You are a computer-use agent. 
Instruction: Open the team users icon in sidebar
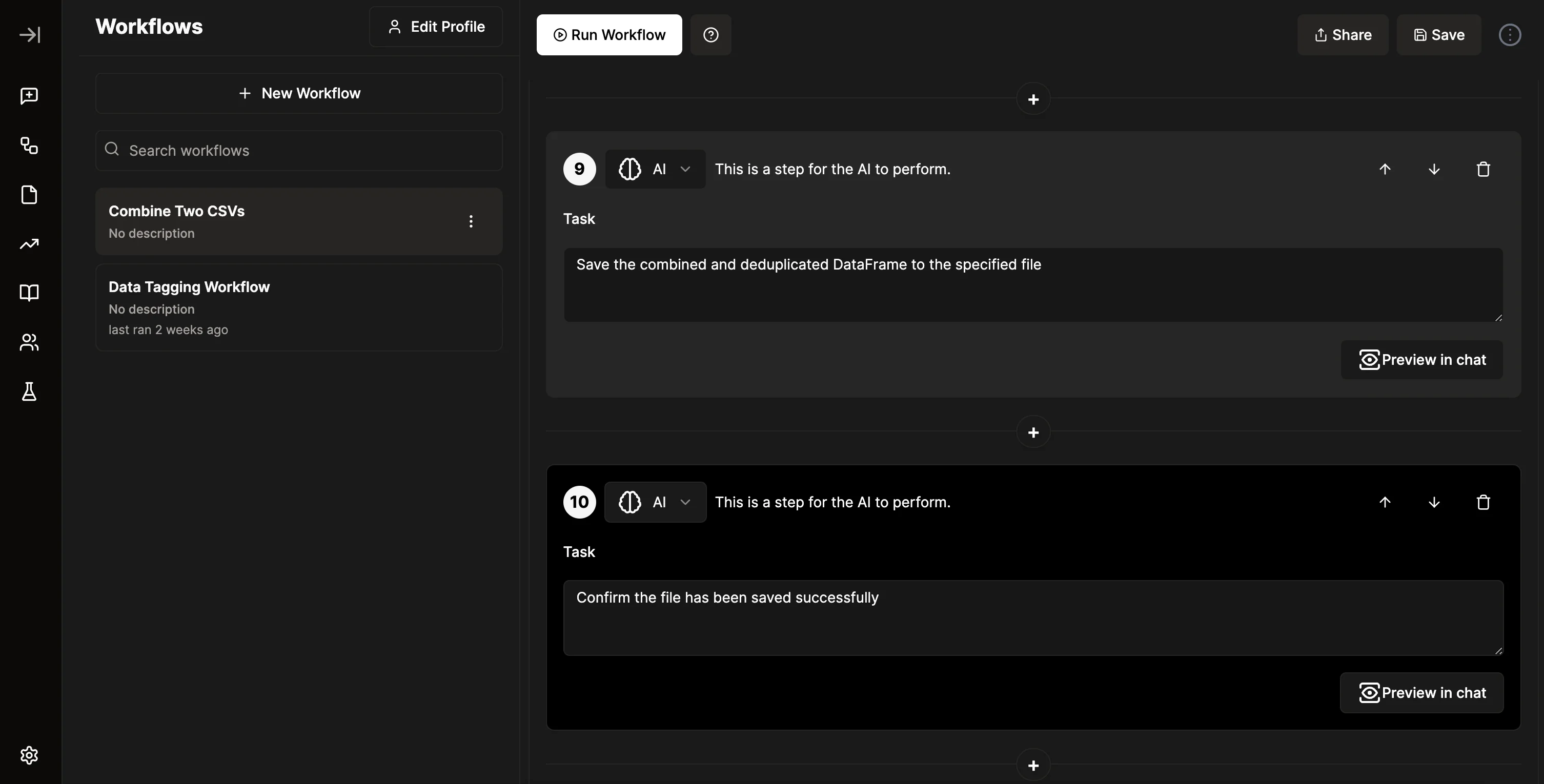(x=29, y=342)
